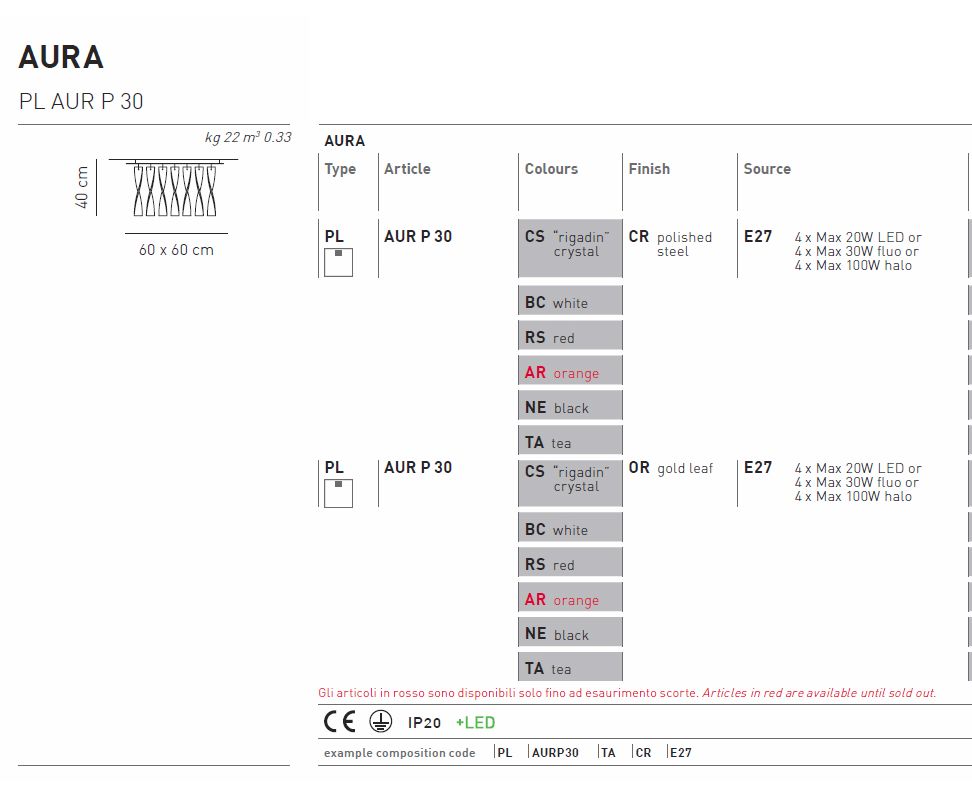The image size is (972, 796).
Task: Select NE black swatch in gold leaf group
Action: (570, 634)
